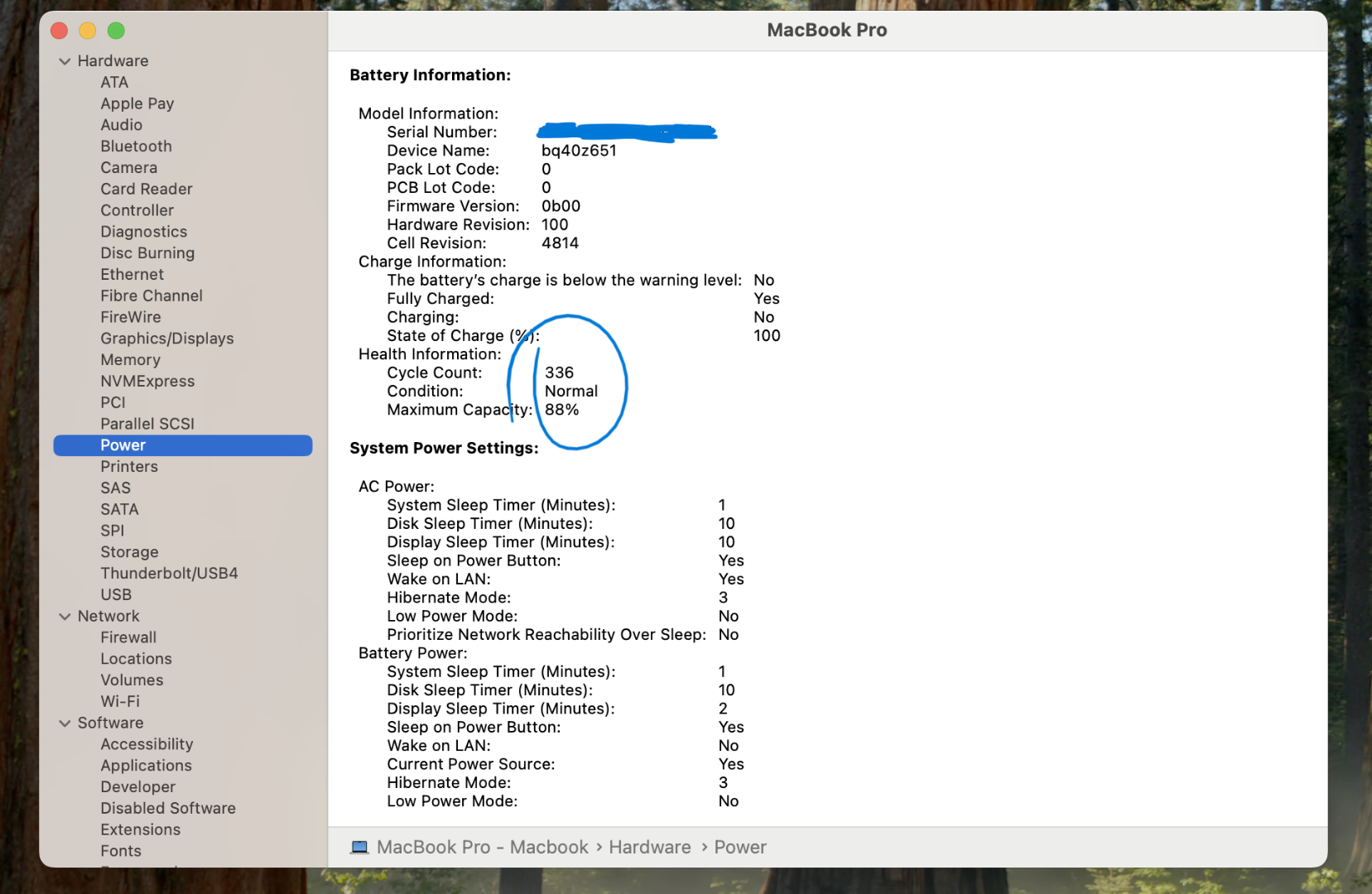Open the Applications list
This screenshot has width=1372, height=894.
coord(147,766)
